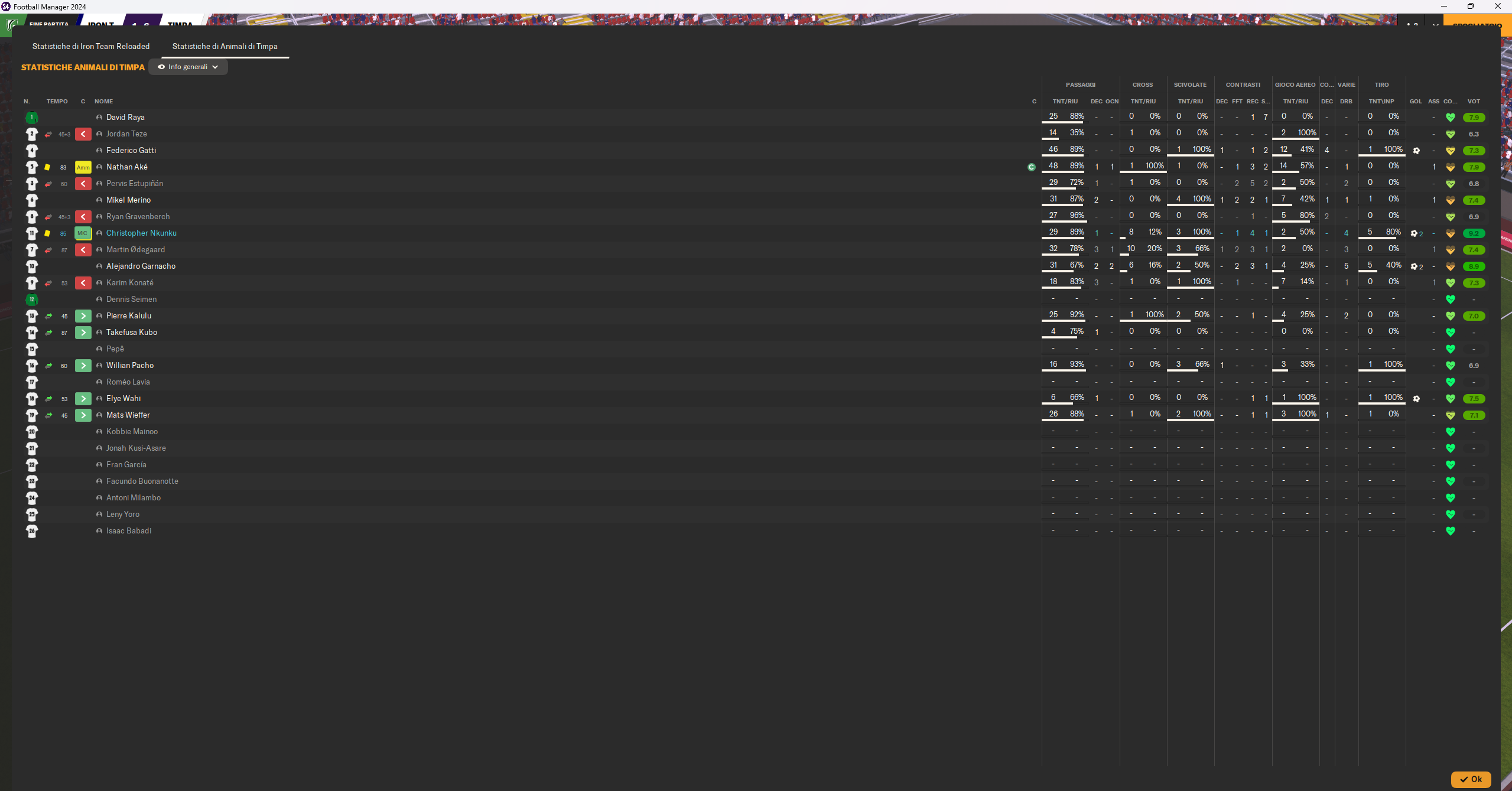Select Statistiche di Animali di Timpa tab
Image resolution: width=1512 pixels, height=791 pixels.
[225, 46]
